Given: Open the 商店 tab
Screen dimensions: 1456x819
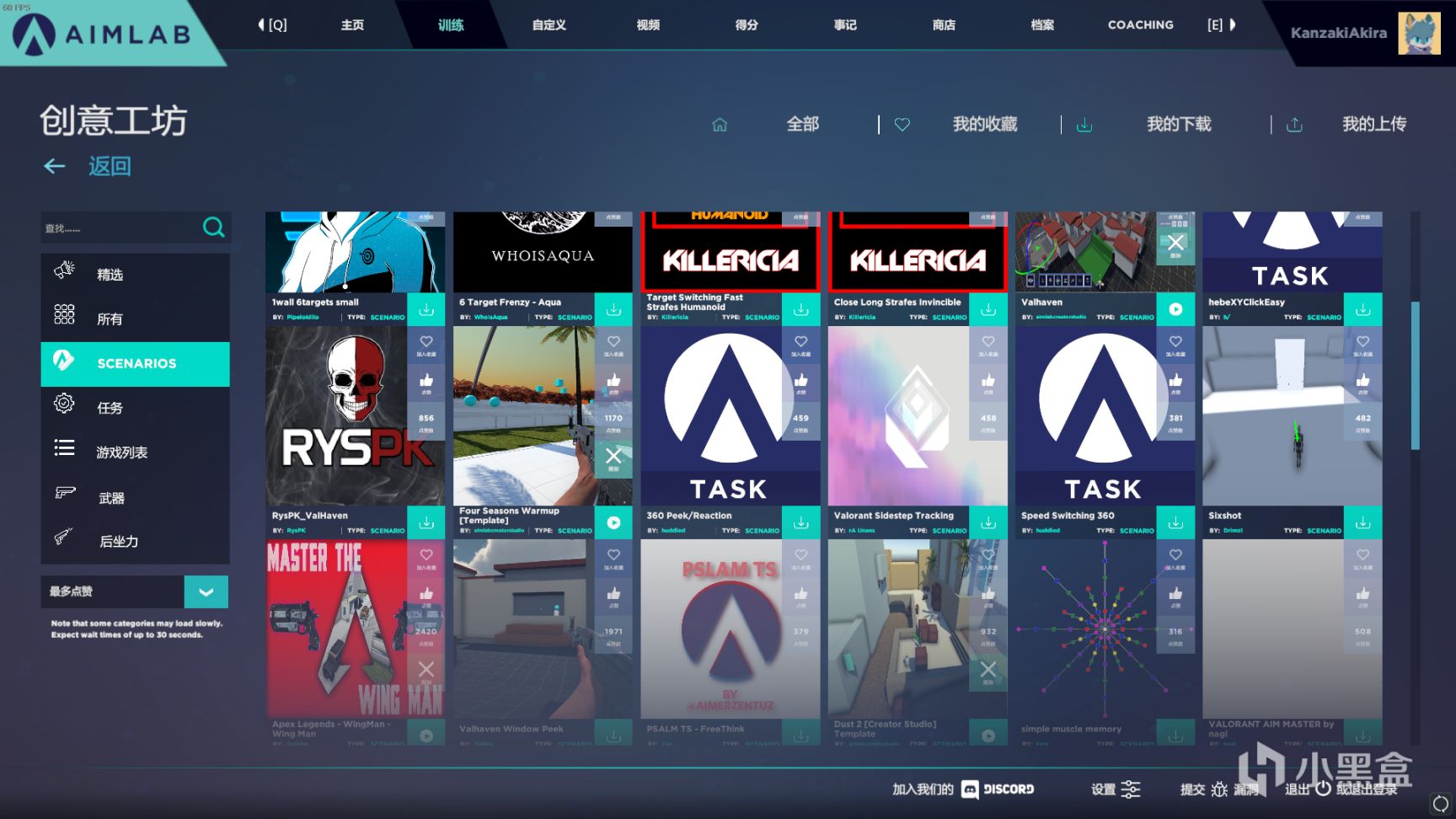Looking at the screenshot, I should 944,24.
